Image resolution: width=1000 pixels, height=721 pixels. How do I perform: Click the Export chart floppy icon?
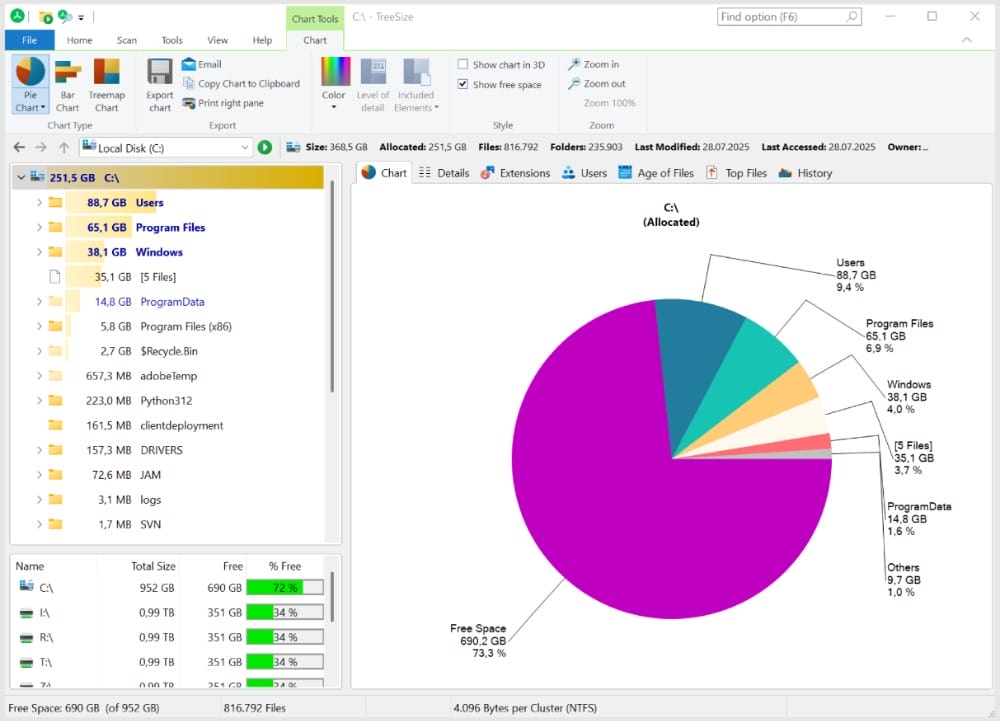pos(159,72)
